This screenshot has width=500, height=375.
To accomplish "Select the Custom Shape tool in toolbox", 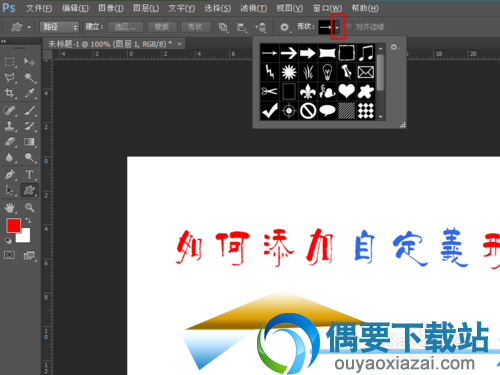I will point(29,190).
